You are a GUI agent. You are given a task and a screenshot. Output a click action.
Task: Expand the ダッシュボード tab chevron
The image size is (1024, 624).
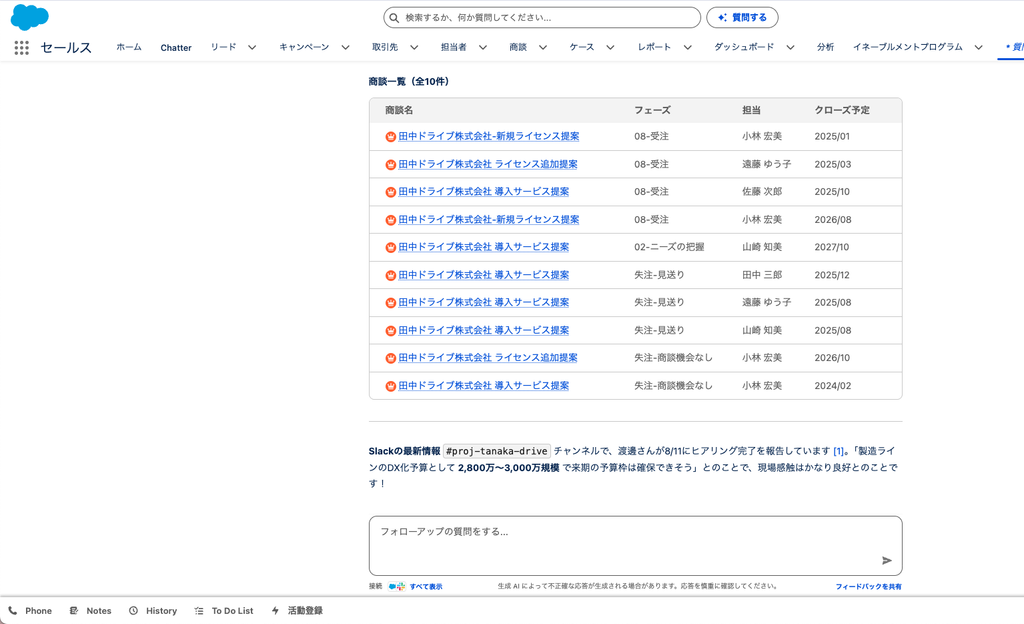tap(790, 48)
